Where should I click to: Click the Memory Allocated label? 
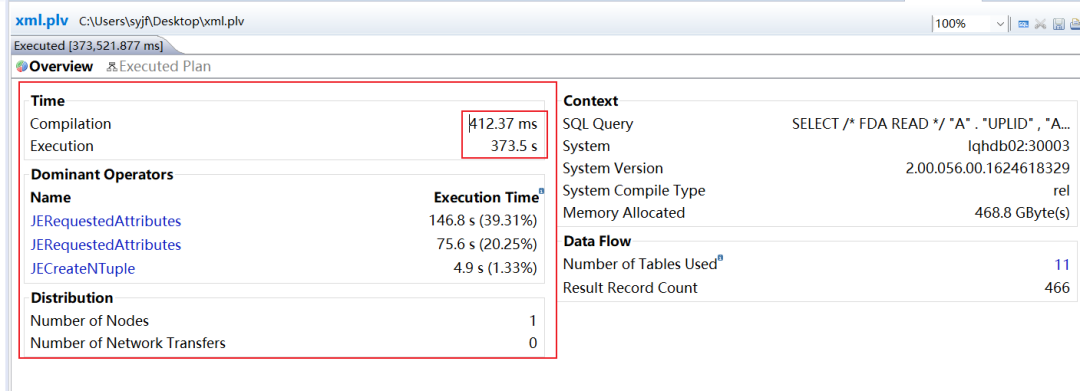coord(624,213)
